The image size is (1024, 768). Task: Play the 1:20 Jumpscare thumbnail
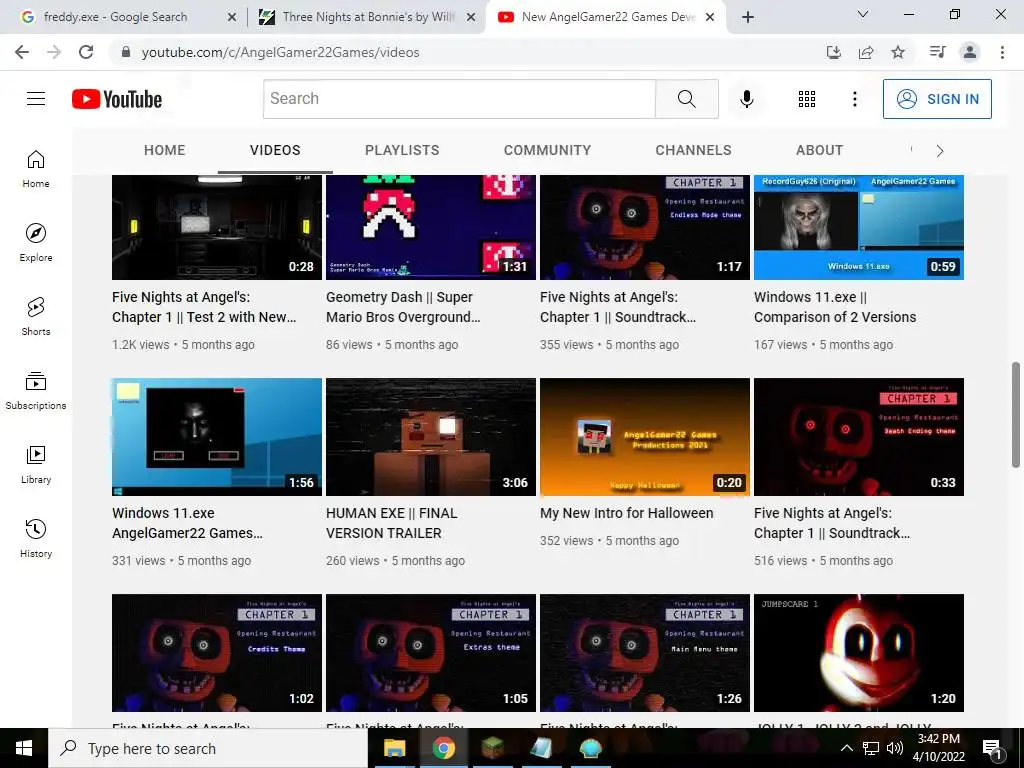coord(859,652)
